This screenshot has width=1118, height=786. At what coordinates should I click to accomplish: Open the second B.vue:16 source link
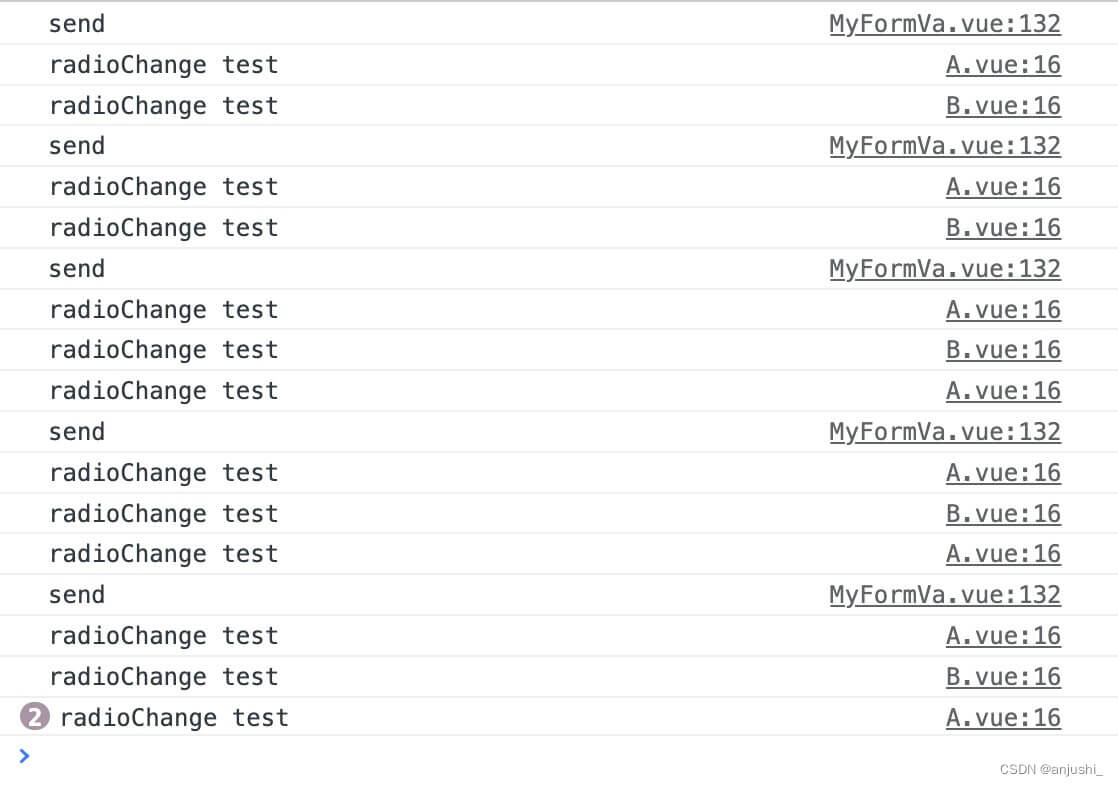tap(1002, 228)
